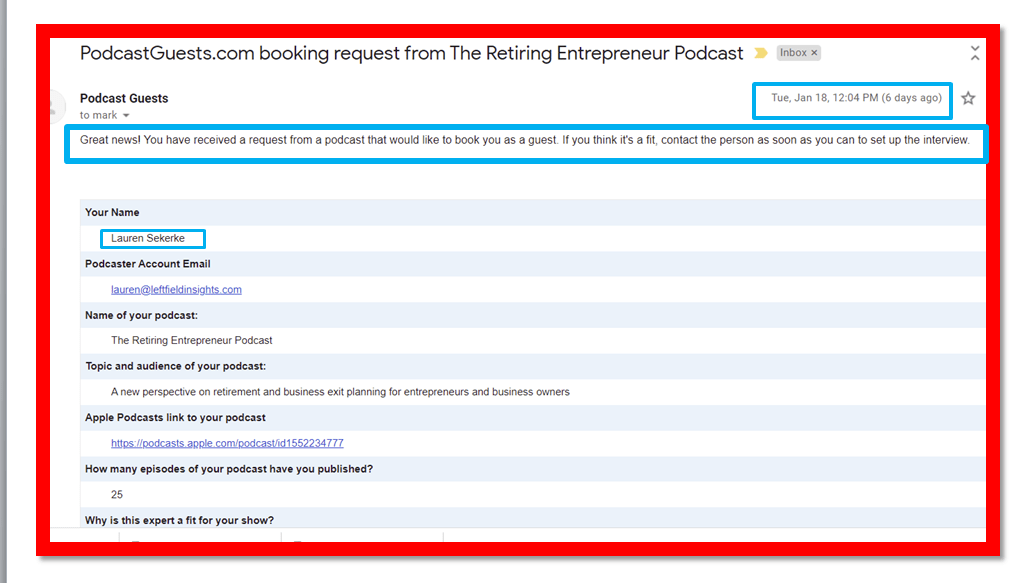The width and height of the screenshot is (1027, 583).
Task: Open the Apple Podcasts URL link
Action: (x=227, y=443)
